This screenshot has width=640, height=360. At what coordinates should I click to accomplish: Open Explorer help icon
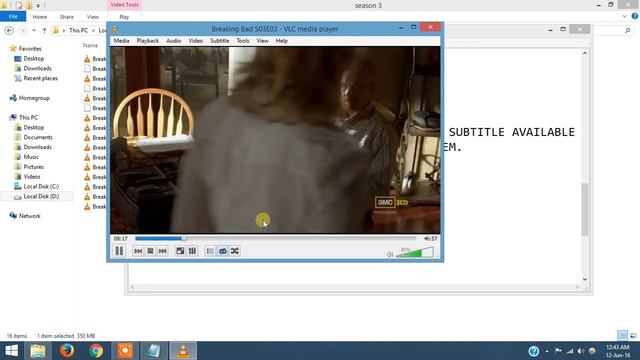click(x=635, y=16)
